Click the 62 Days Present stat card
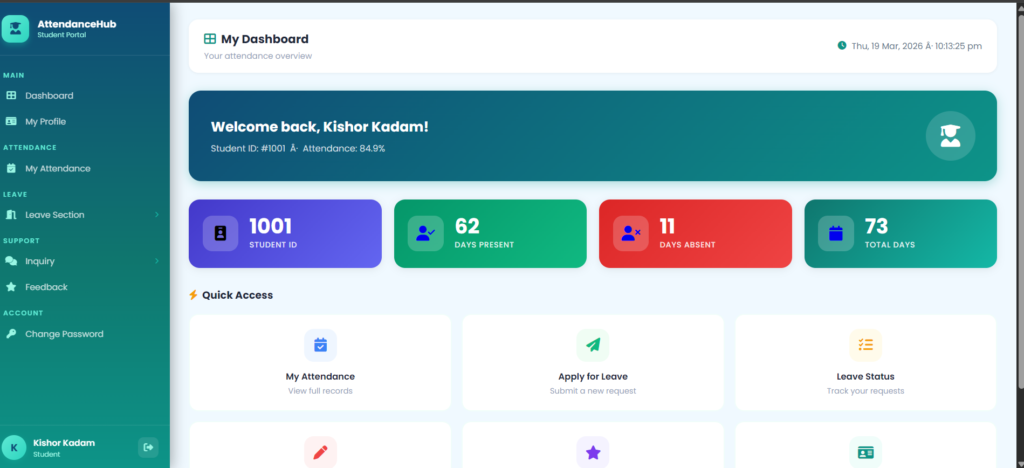The image size is (1024, 468). (490, 234)
